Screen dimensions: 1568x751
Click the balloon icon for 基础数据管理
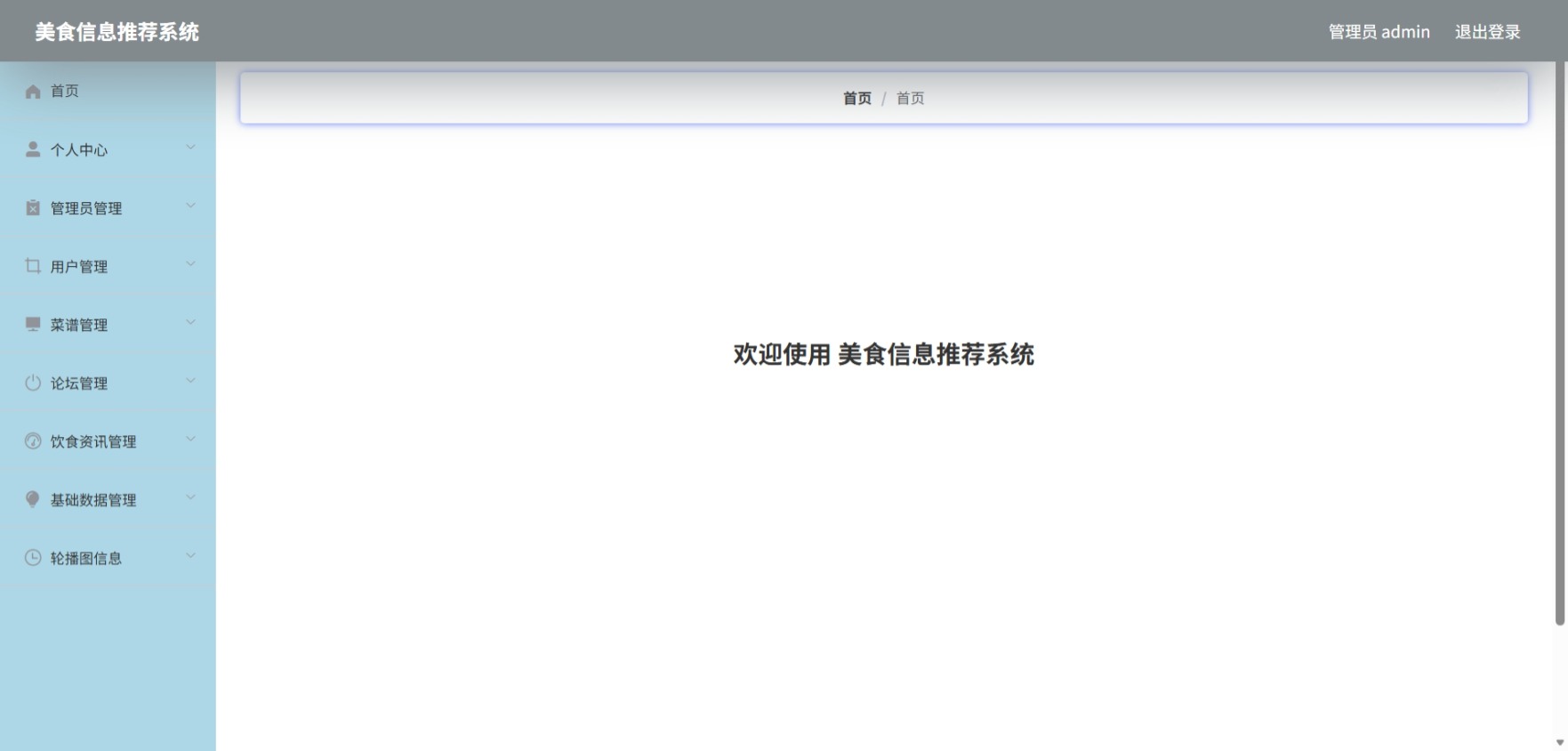click(x=33, y=499)
